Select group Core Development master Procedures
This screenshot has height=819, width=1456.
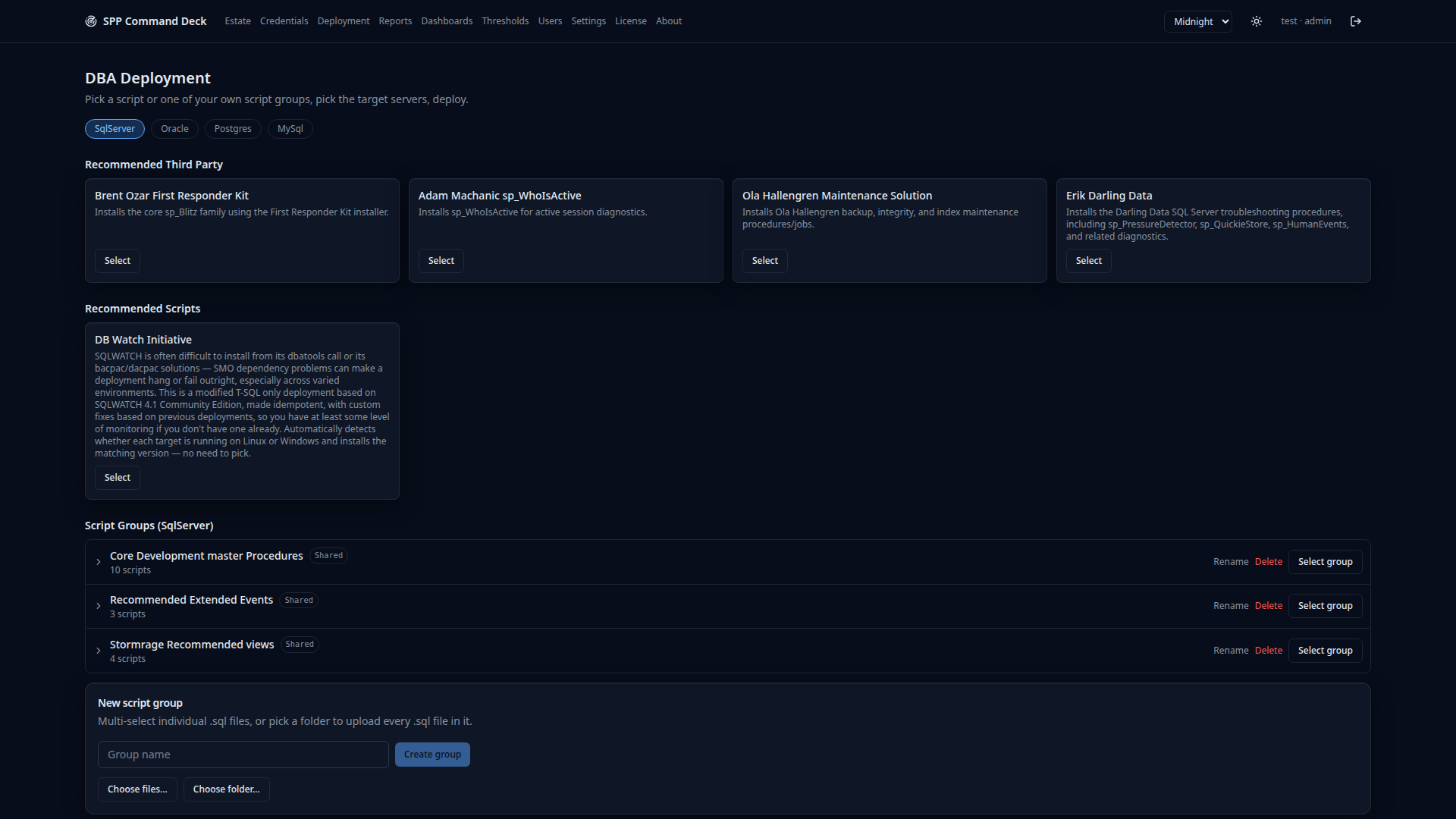click(1326, 562)
